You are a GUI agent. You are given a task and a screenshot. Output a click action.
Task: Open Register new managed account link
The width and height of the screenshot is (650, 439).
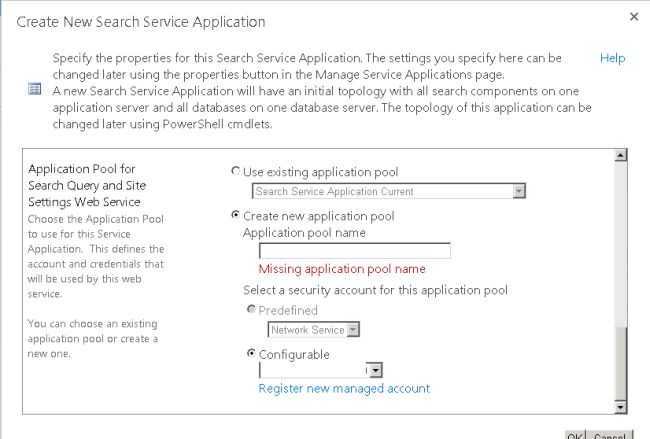pyautogui.click(x=344, y=388)
